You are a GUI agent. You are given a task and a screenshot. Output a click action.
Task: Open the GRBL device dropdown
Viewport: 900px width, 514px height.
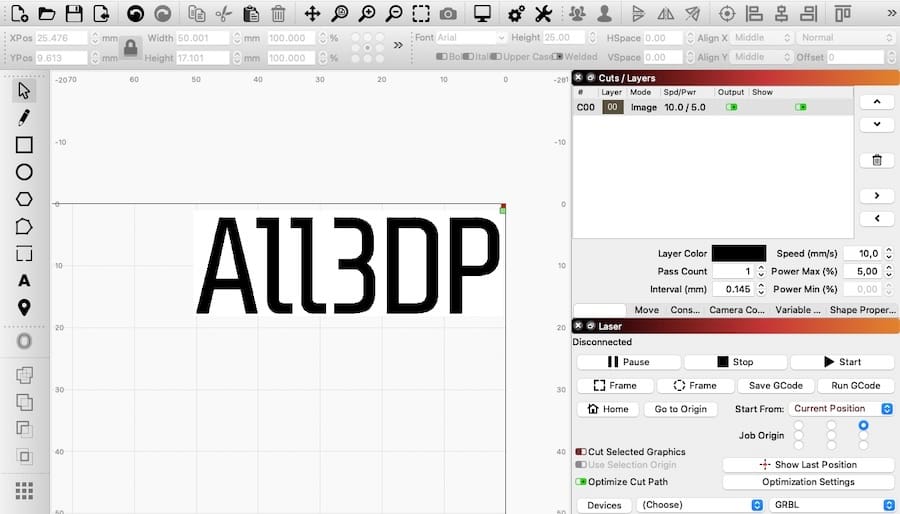pos(832,505)
